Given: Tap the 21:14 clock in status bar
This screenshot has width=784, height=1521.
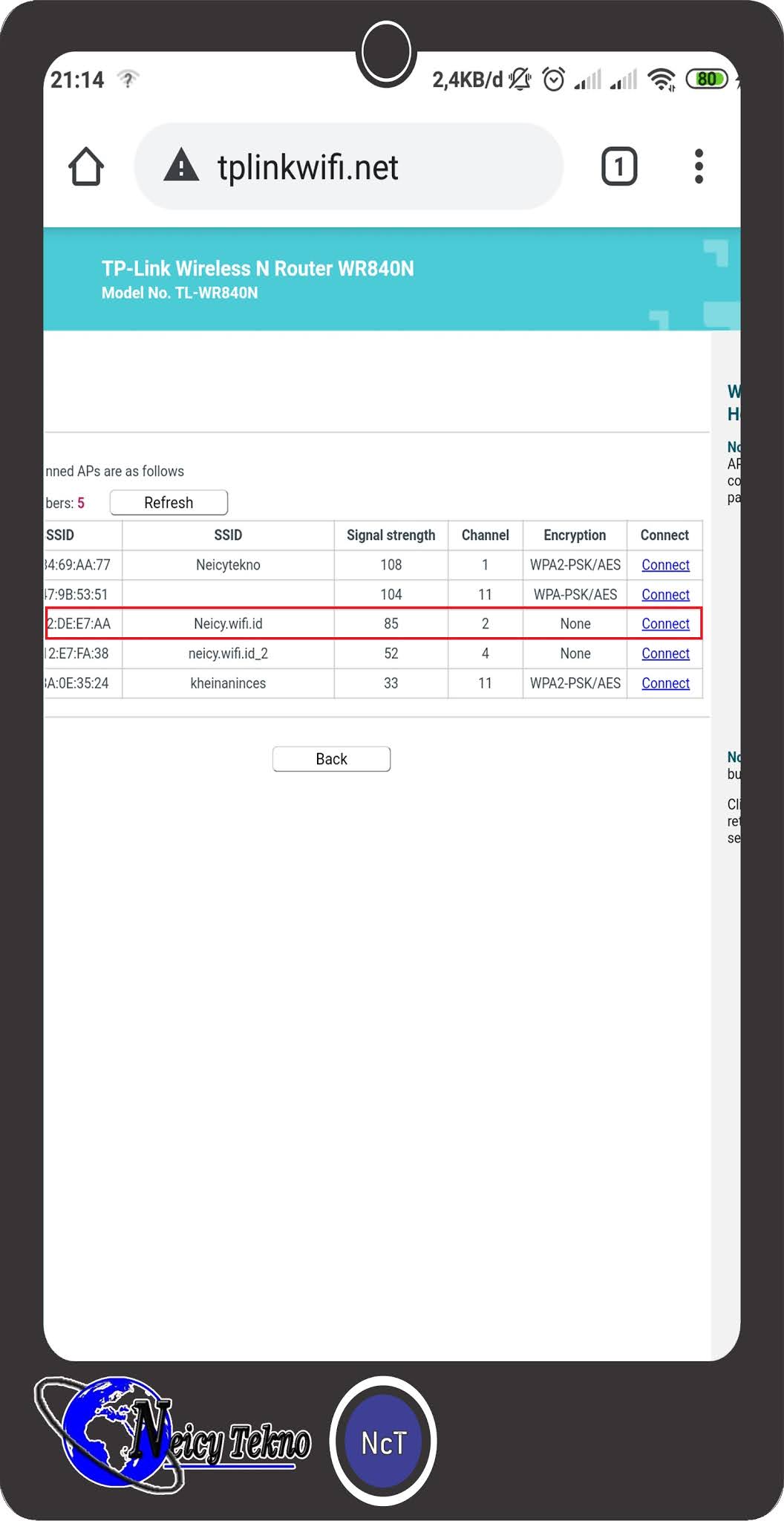Looking at the screenshot, I should pyautogui.click(x=77, y=79).
